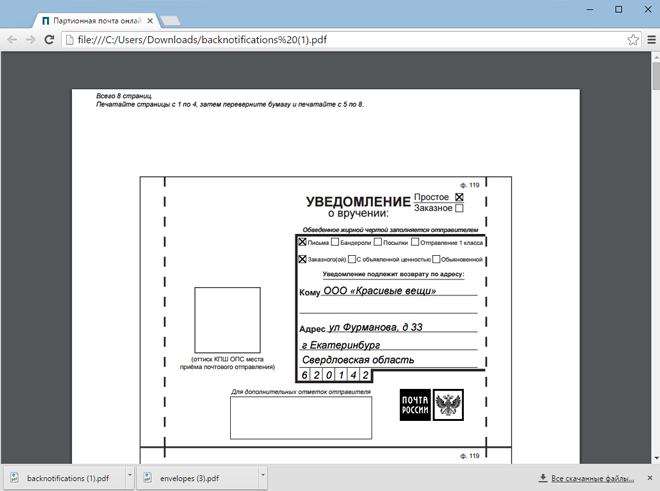
Task: Click the page icon in the address bar
Action: coord(70,40)
